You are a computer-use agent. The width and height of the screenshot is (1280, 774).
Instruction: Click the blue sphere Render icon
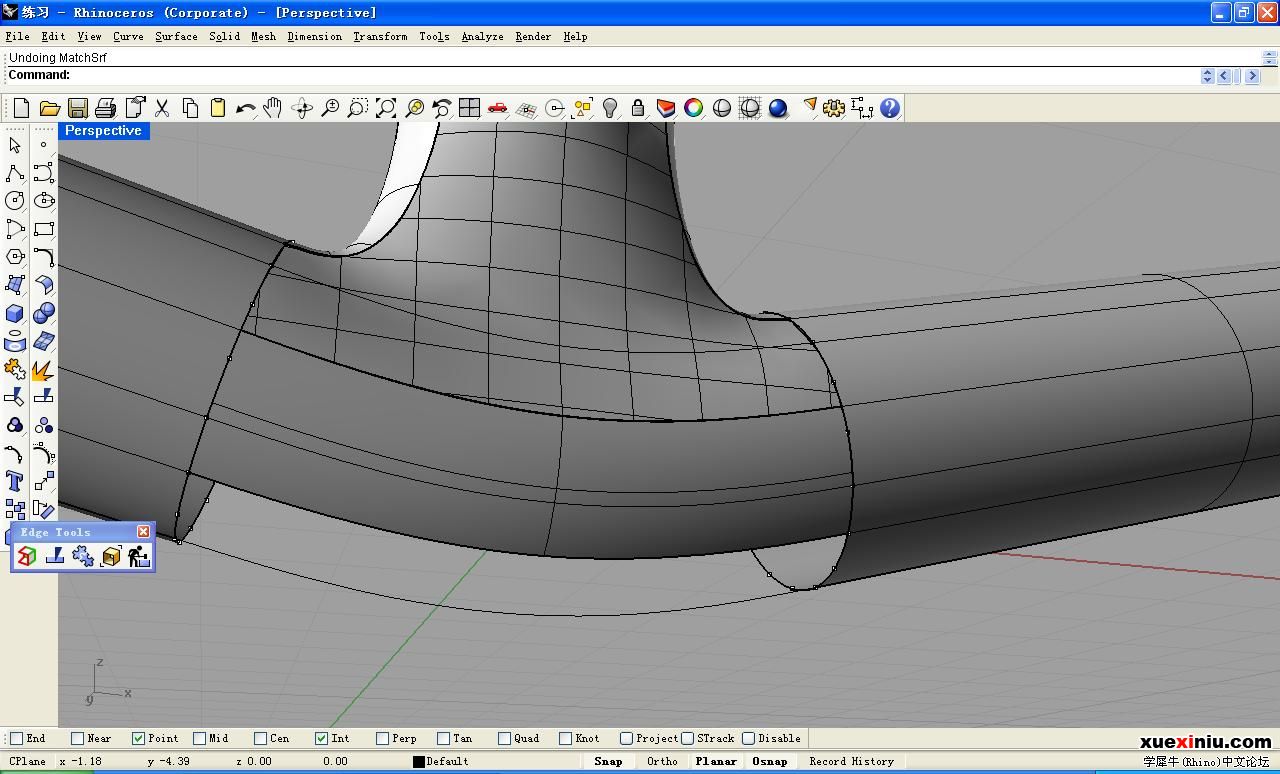click(778, 108)
